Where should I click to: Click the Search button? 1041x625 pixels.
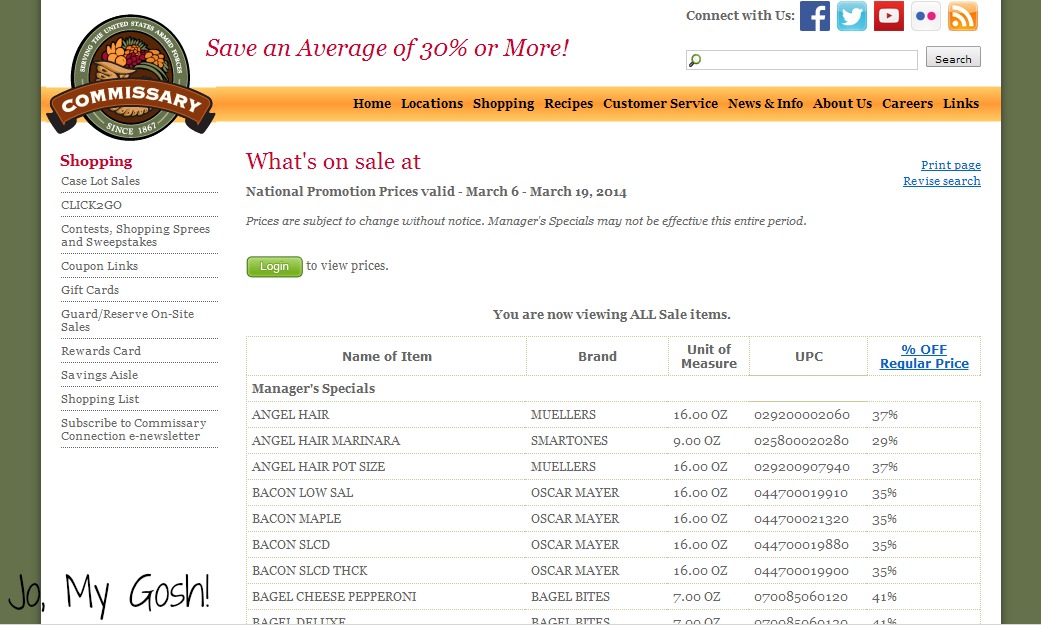point(952,58)
